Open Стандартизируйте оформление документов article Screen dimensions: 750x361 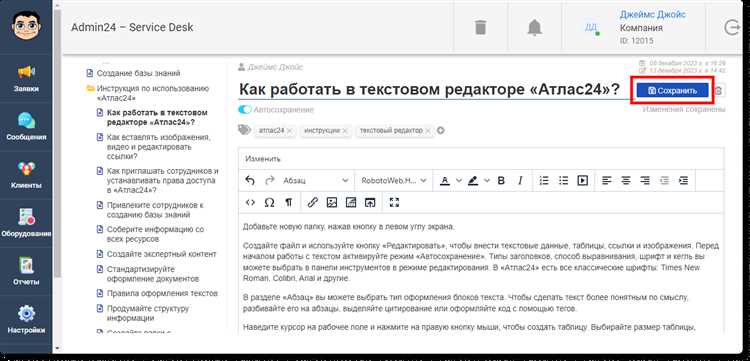[x=153, y=273]
